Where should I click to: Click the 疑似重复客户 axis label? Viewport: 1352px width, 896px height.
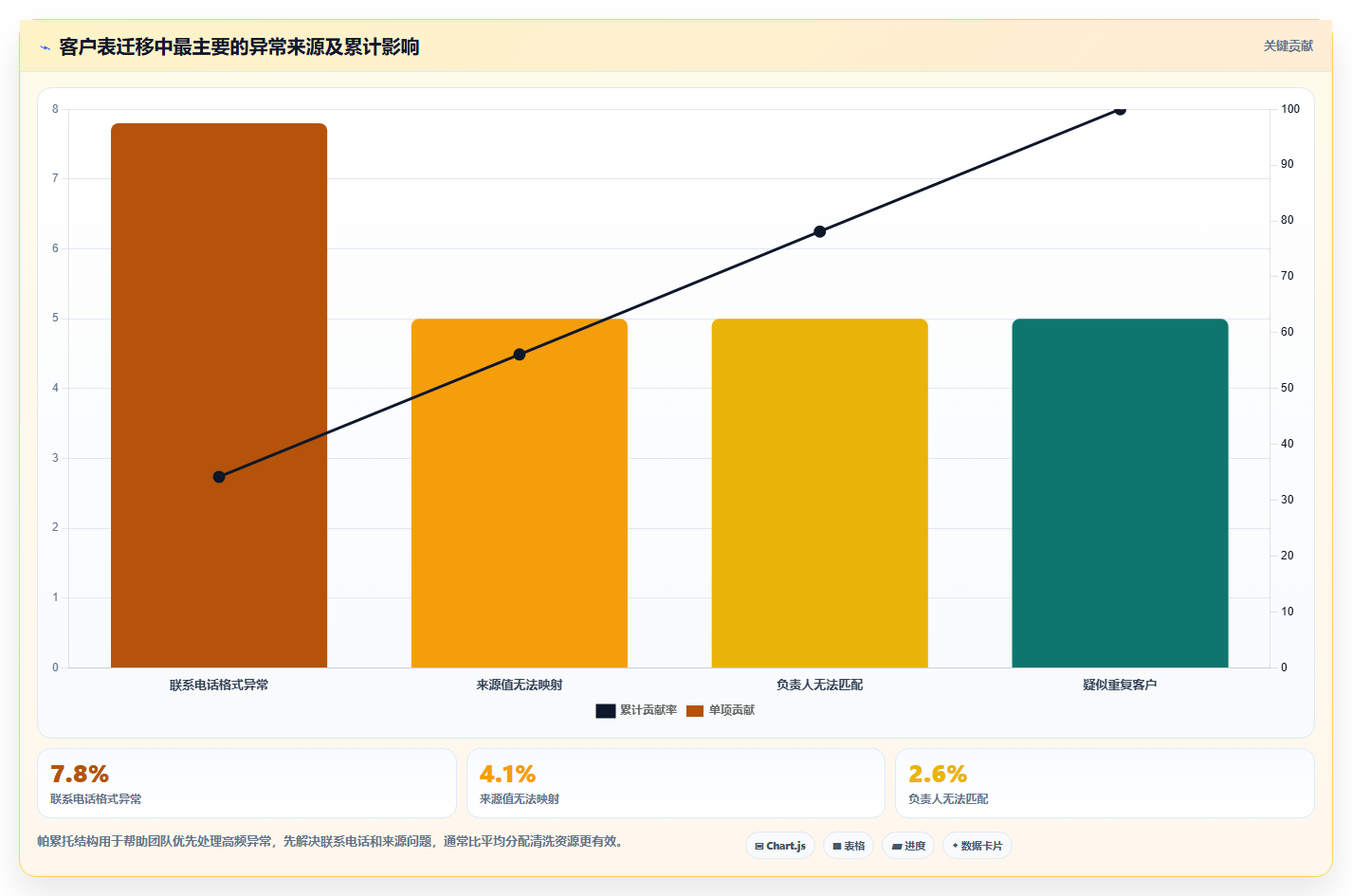click(1120, 685)
